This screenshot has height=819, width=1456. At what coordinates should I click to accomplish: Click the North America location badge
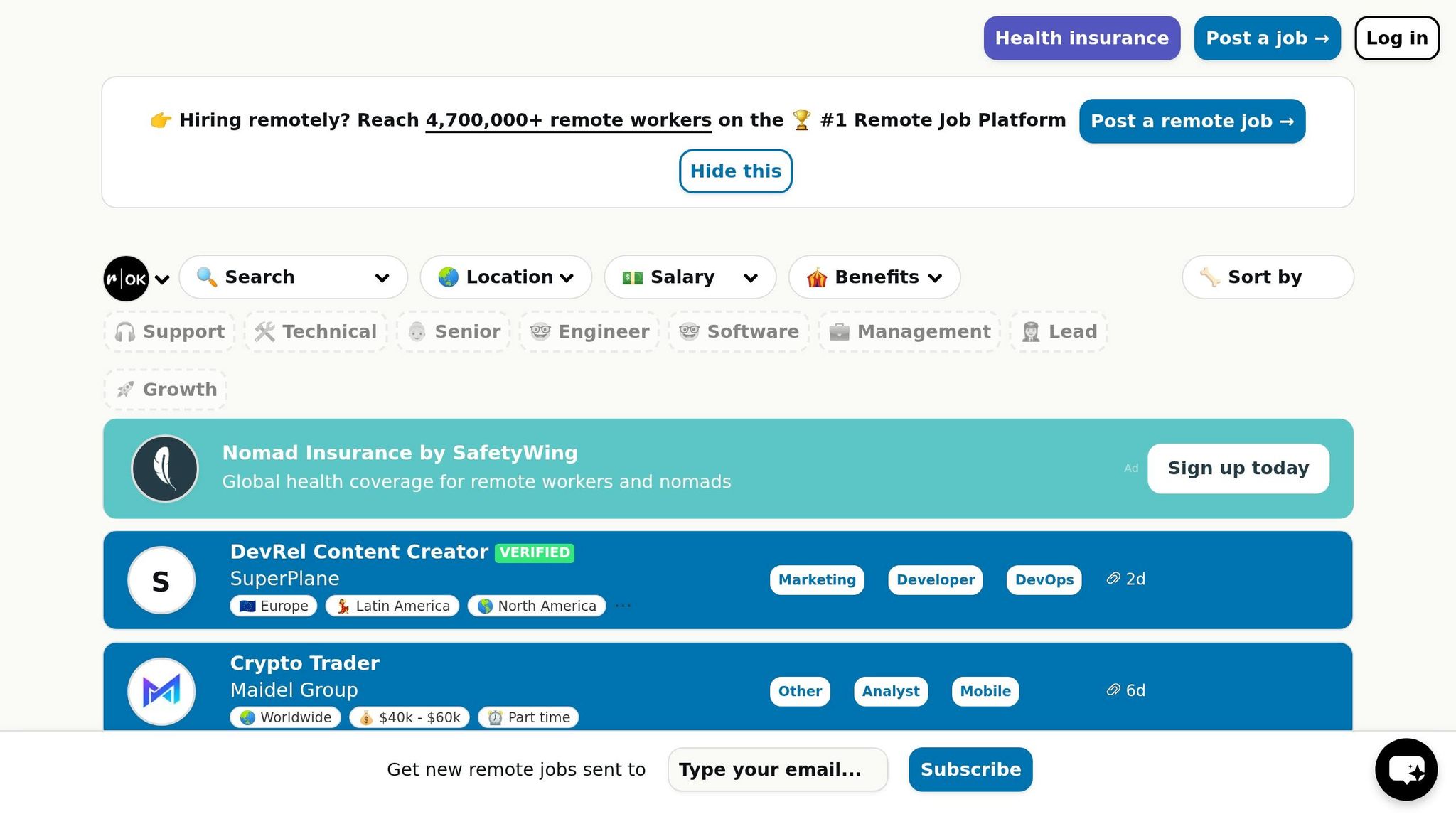(x=537, y=606)
